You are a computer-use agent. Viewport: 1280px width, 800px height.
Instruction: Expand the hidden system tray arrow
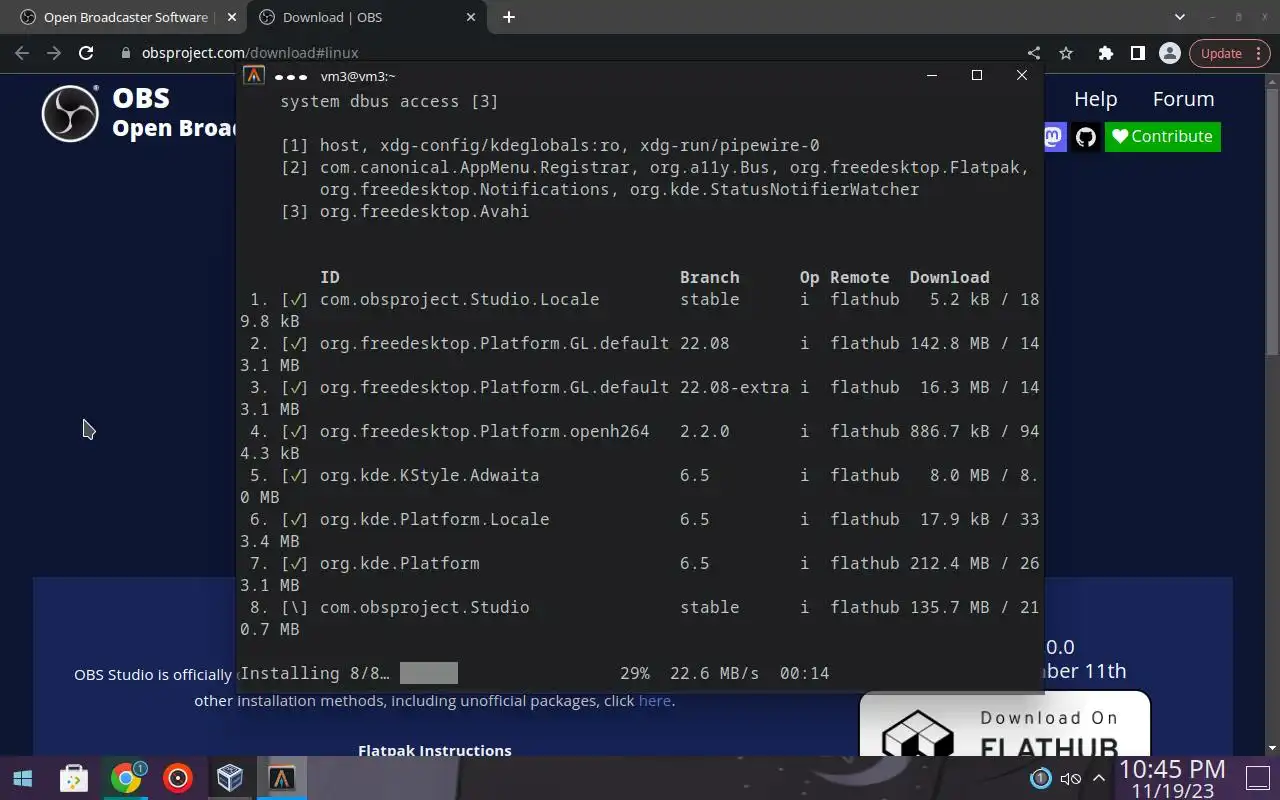coord(1099,778)
